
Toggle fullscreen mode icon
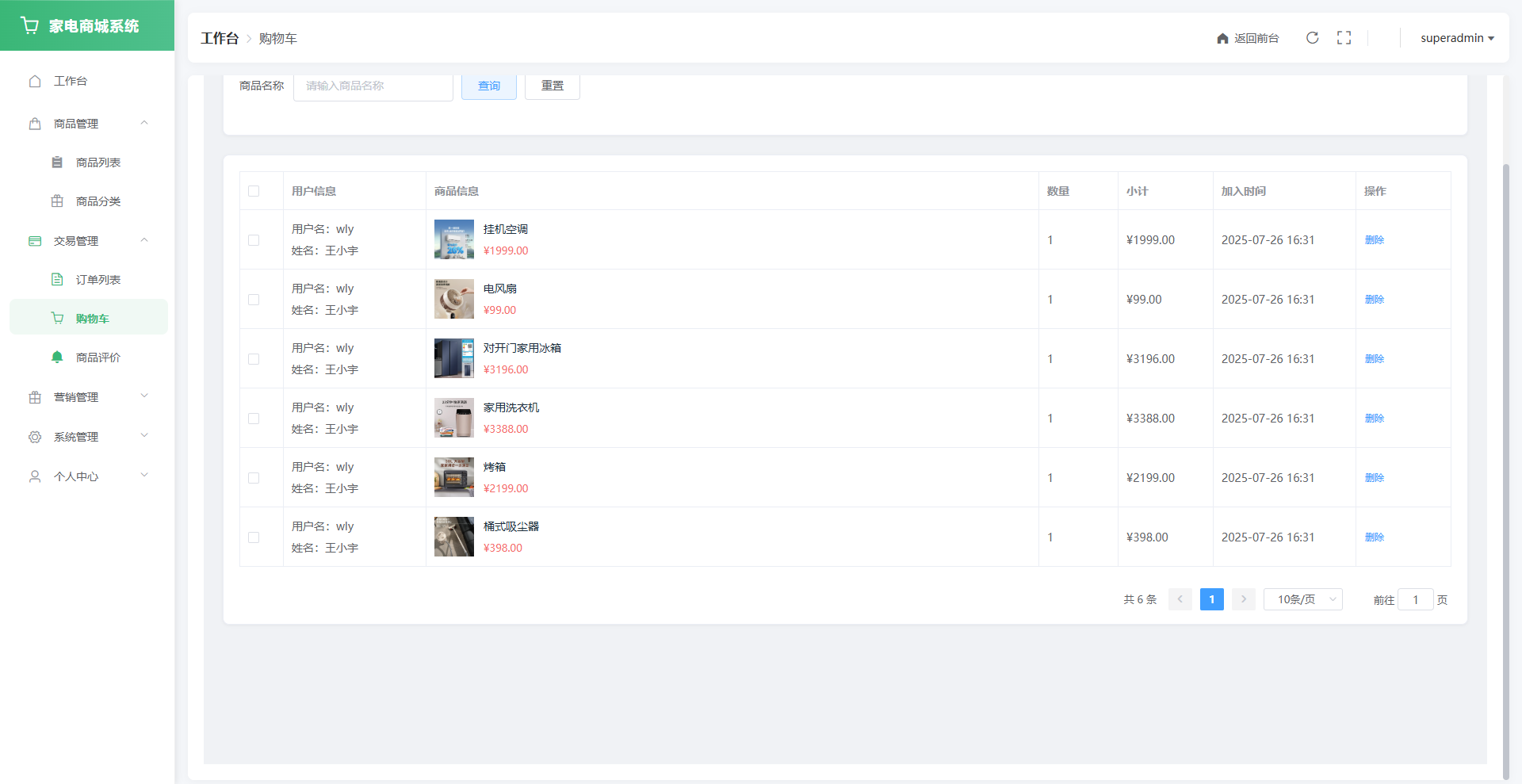pyautogui.click(x=1344, y=38)
